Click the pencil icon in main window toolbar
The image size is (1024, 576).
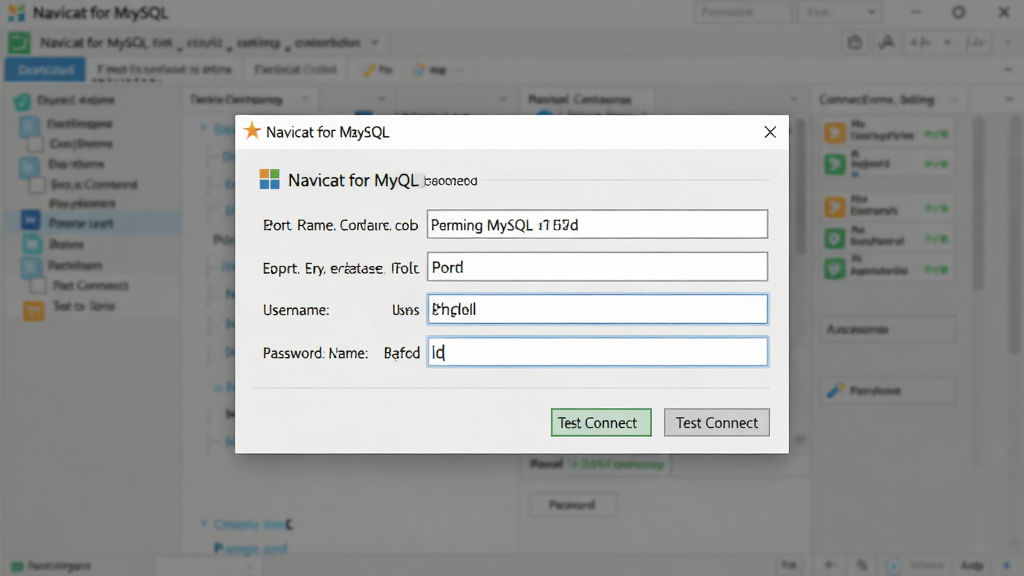[370, 70]
